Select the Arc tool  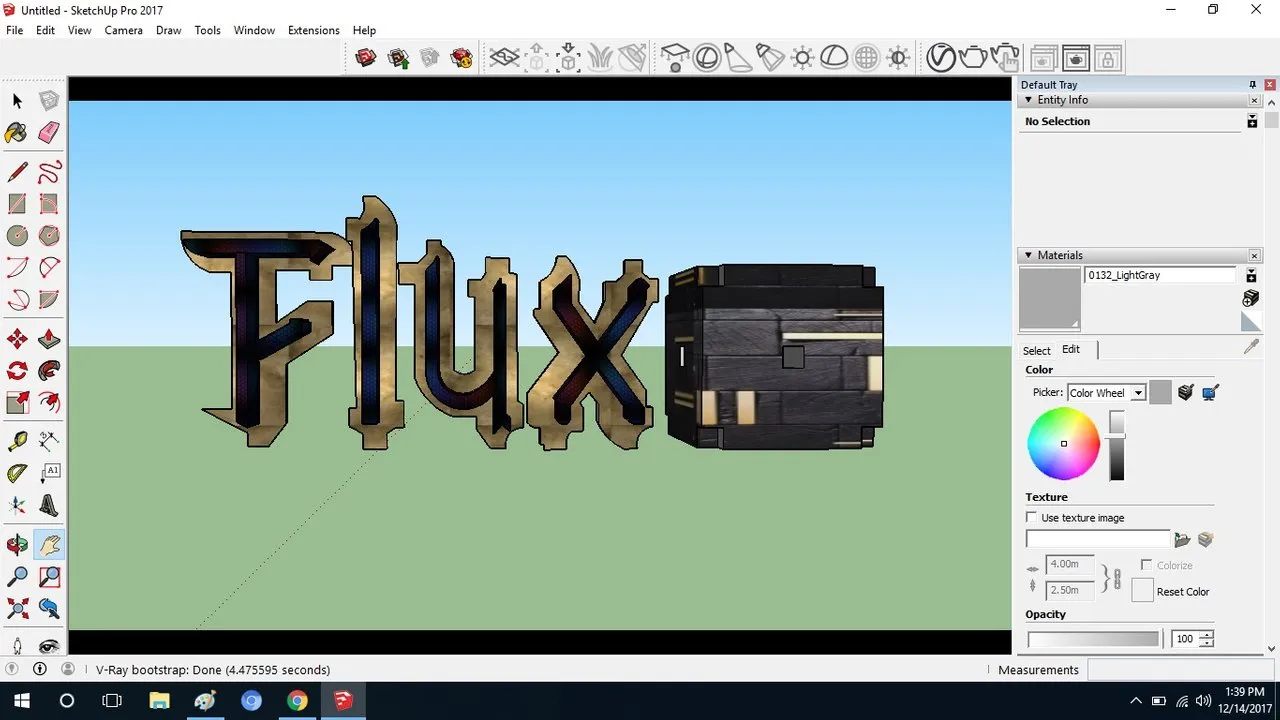17,268
